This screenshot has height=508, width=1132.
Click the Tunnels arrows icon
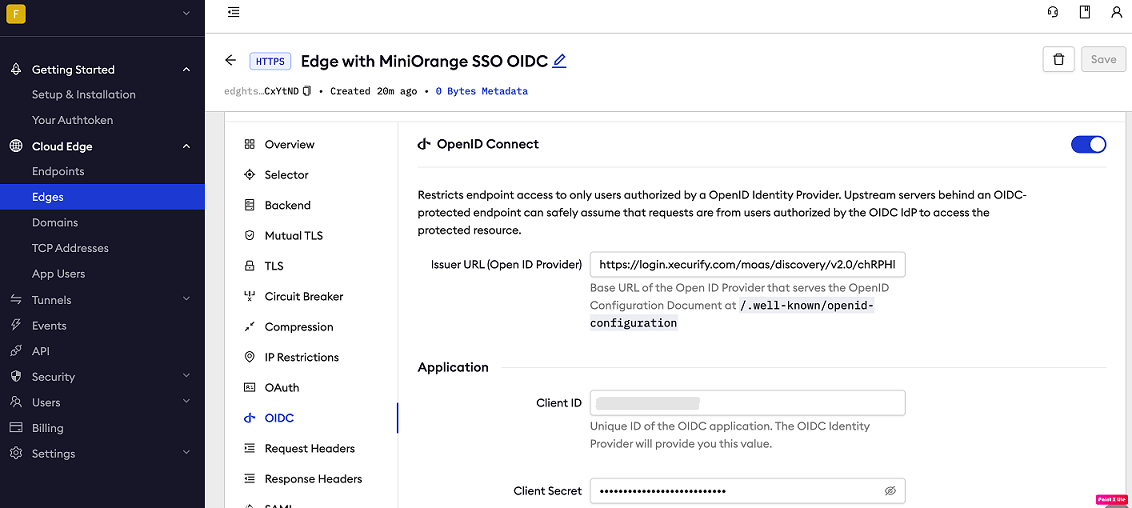[x=16, y=299]
